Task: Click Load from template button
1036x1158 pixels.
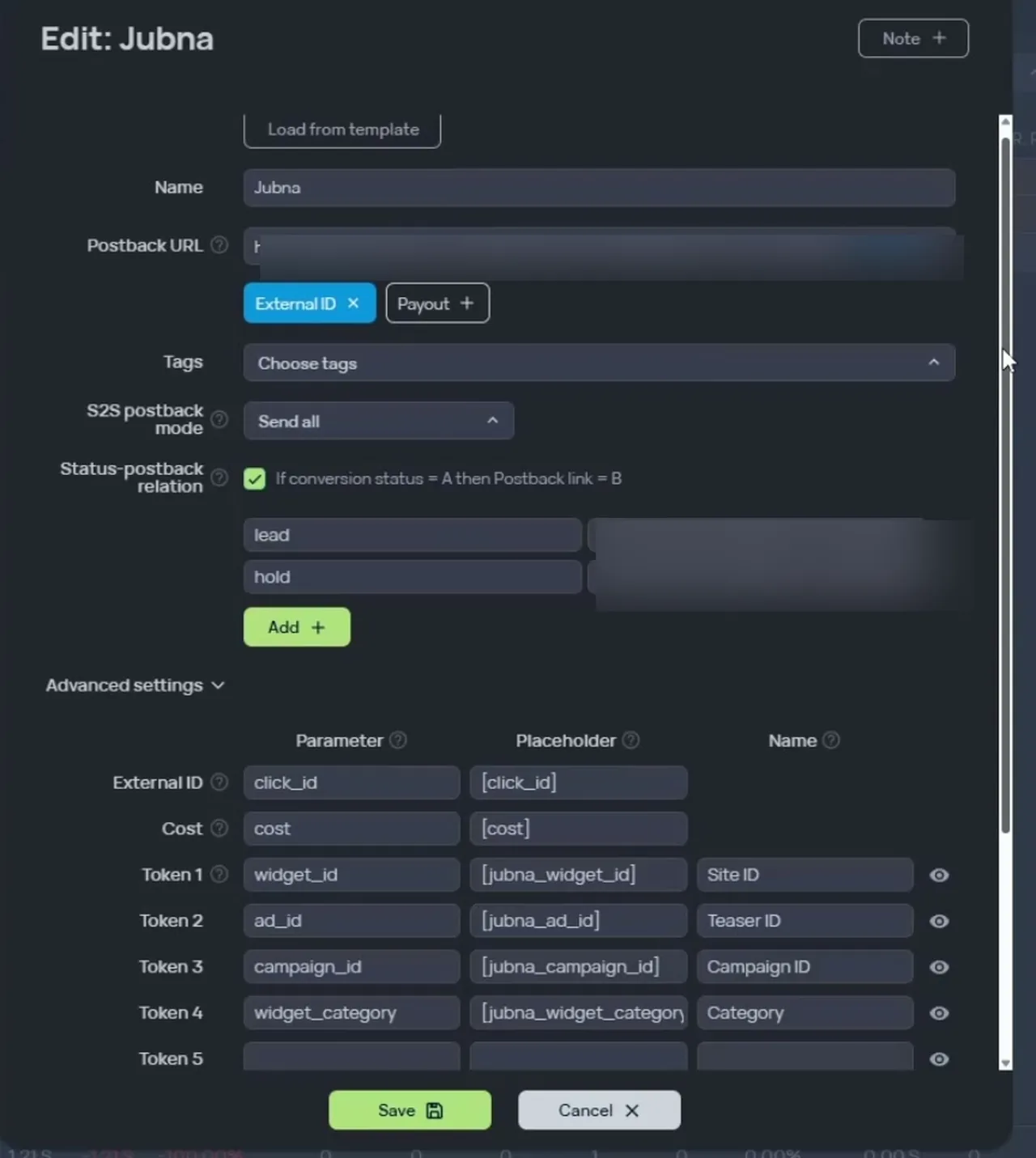Action: point(342,129)
